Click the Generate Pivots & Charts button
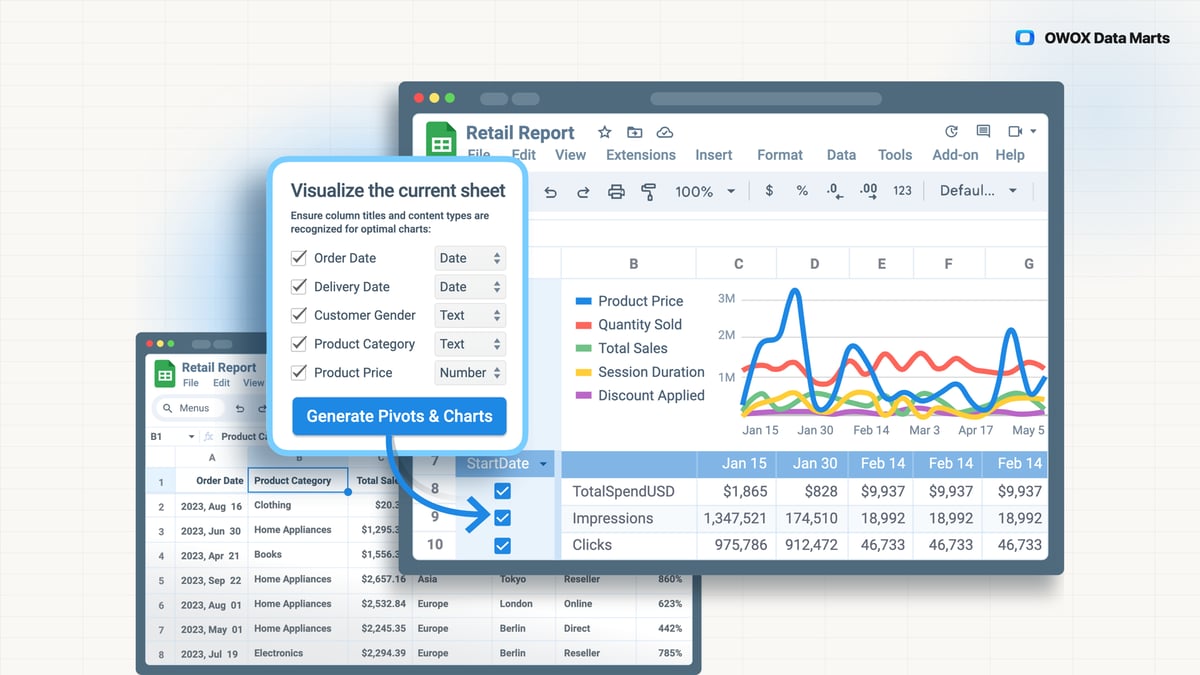 (399, 416)
